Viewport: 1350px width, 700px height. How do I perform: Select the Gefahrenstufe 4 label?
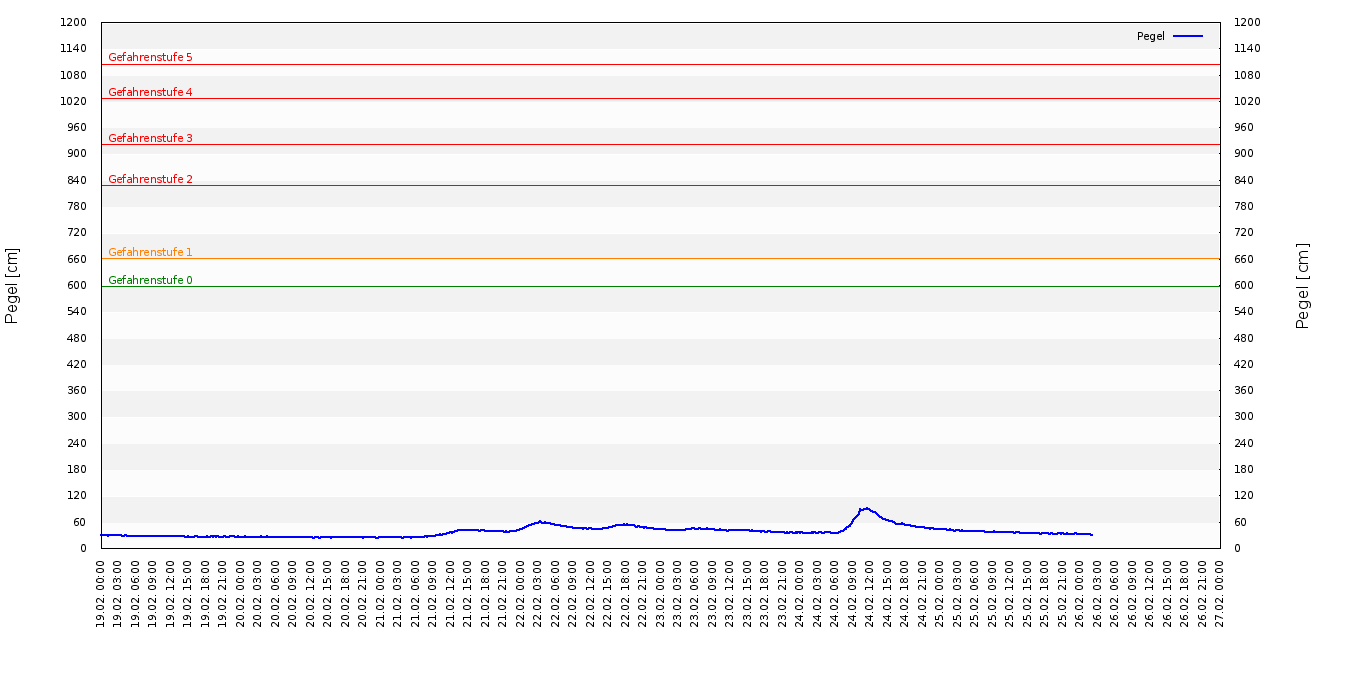(150, 92)
